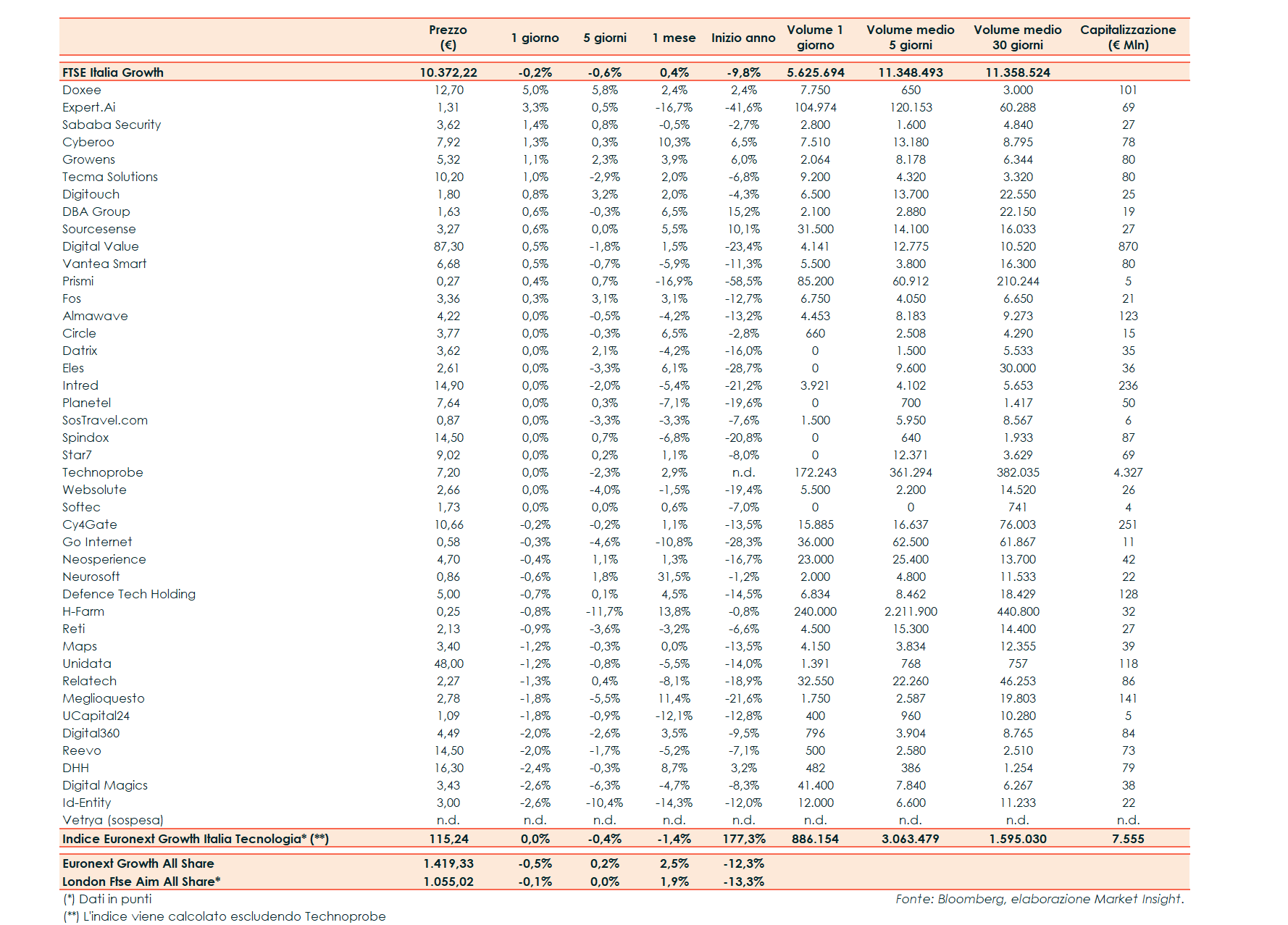Select the 'Id-Entity' row label
The height and width of the screenshot is (925, 1288).
[x=87, y=803]
